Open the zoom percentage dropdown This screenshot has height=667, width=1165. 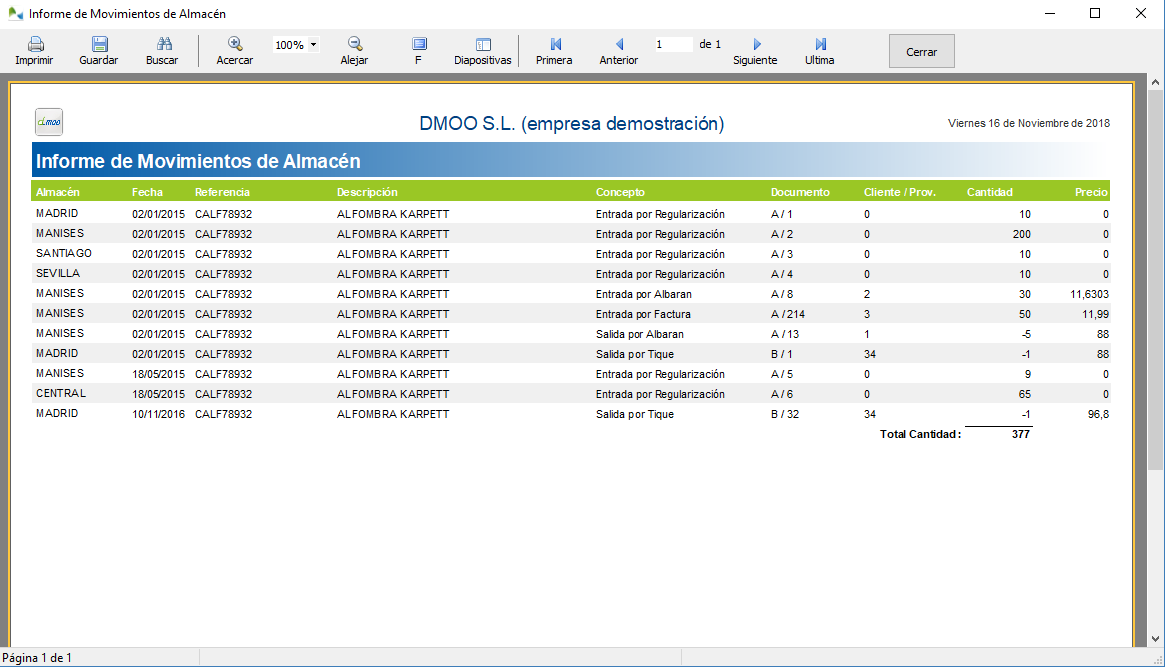pyautogui.click(x=313, y=43)
